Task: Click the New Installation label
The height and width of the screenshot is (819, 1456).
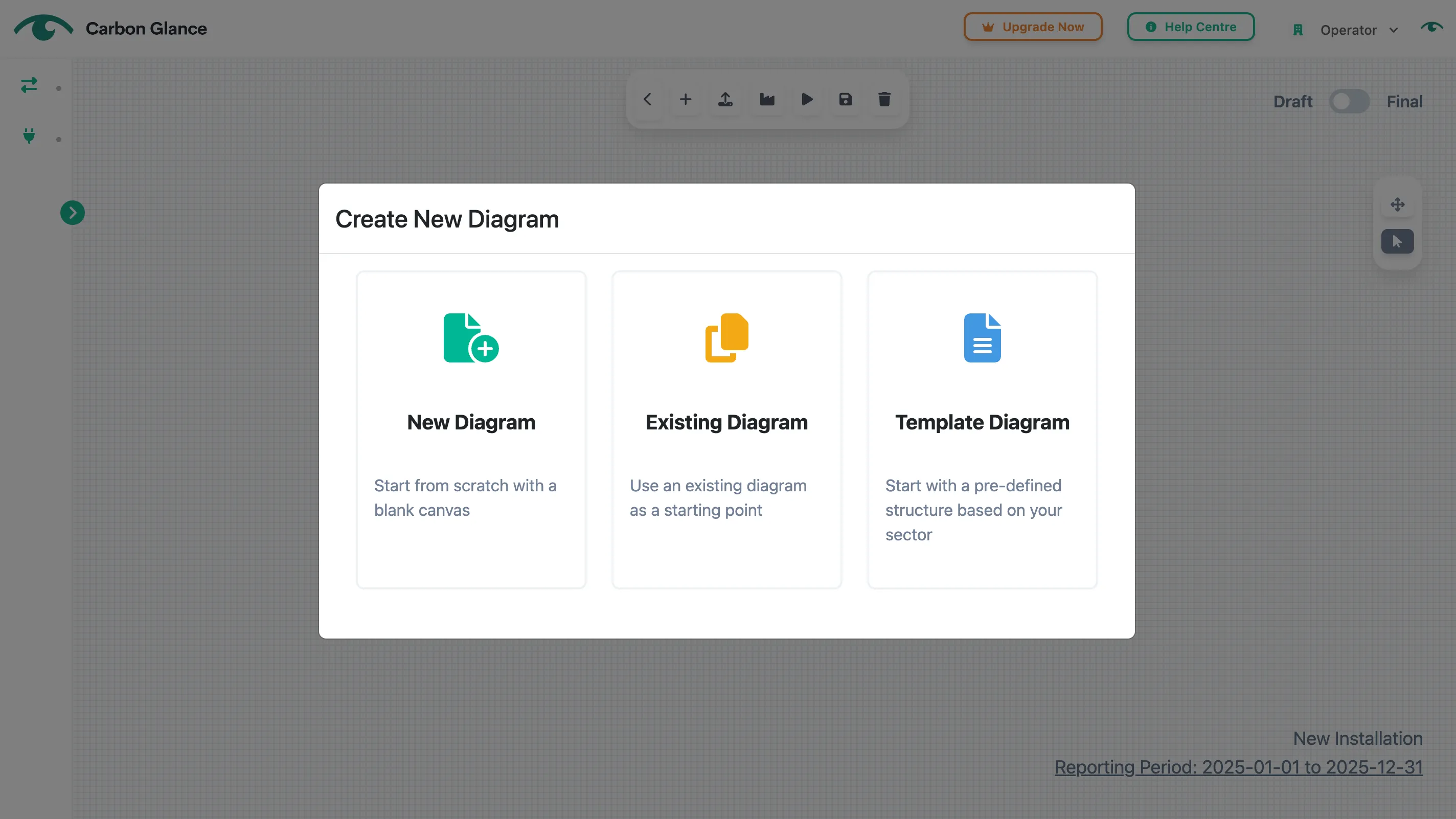Action: coord(1358,738)
